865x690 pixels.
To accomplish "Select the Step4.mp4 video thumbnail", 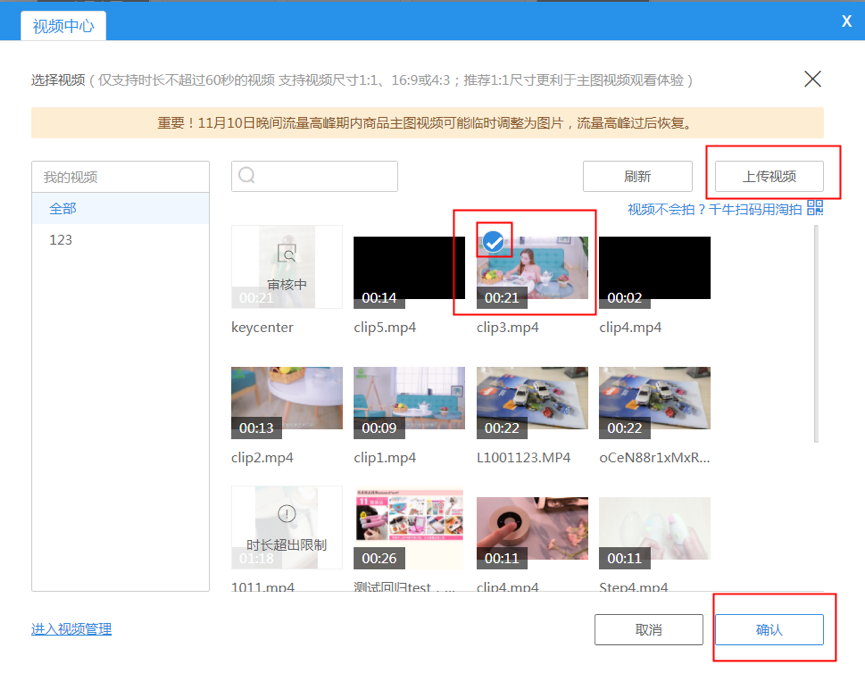I will [x=654, y=527].
